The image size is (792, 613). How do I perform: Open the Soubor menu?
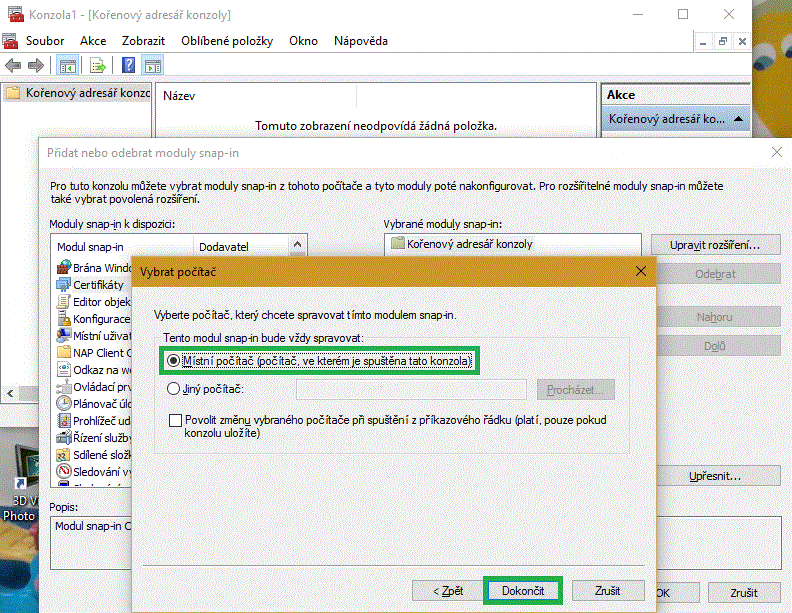pyautogui.click(x=45, y=41)
